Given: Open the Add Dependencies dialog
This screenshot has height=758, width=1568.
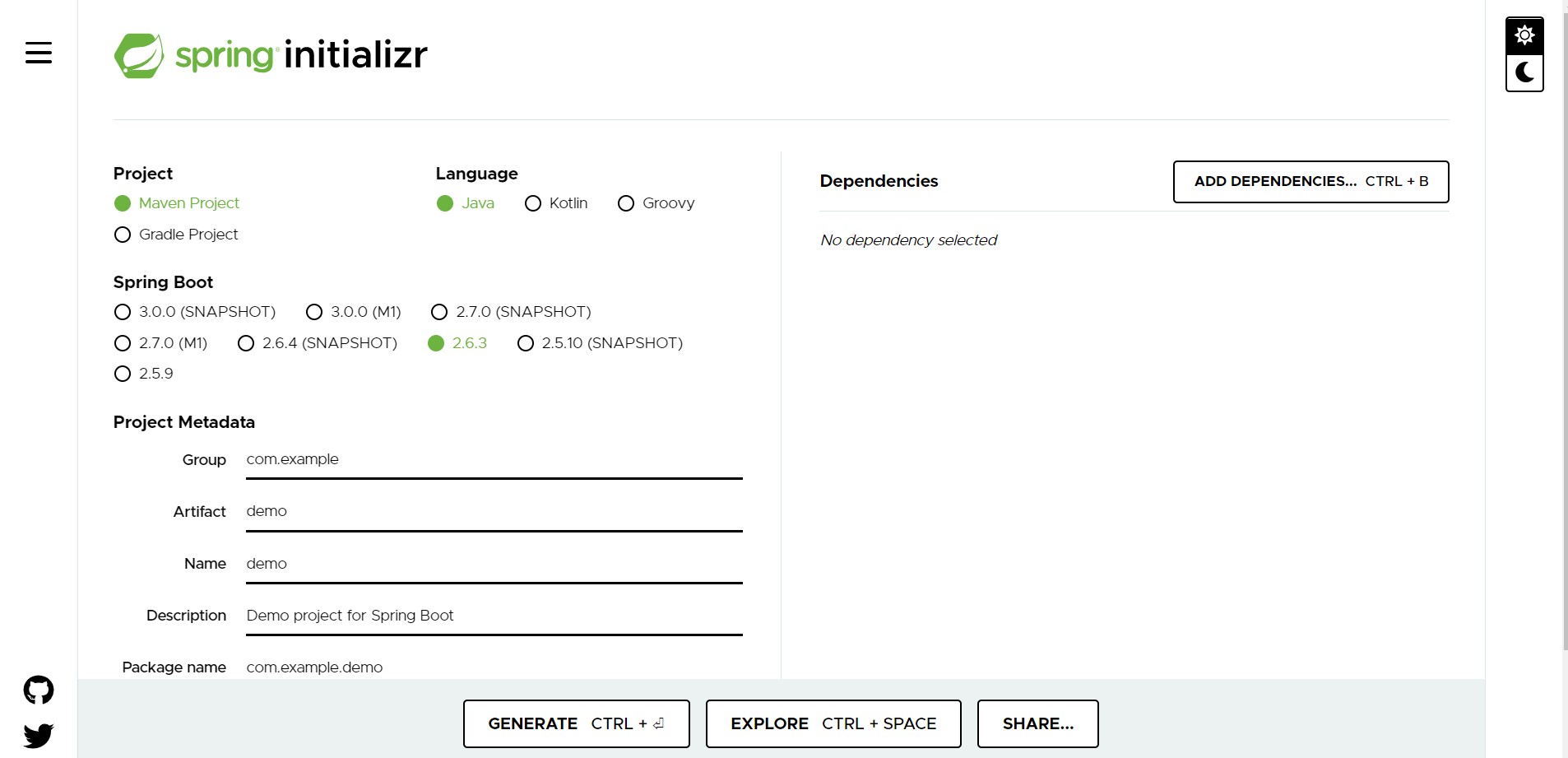Looking at the screenshot, I should click(x=1311, y=182).
